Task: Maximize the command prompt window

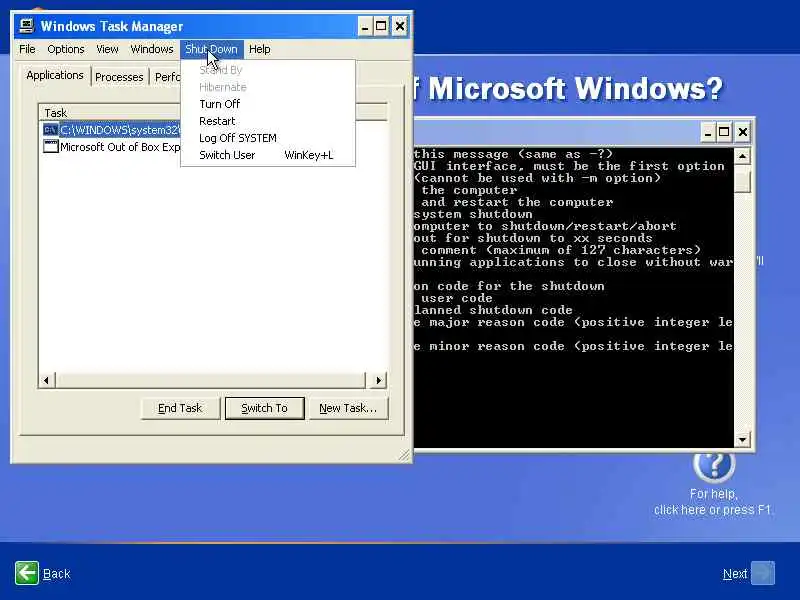Action: (x=724, y=133)
